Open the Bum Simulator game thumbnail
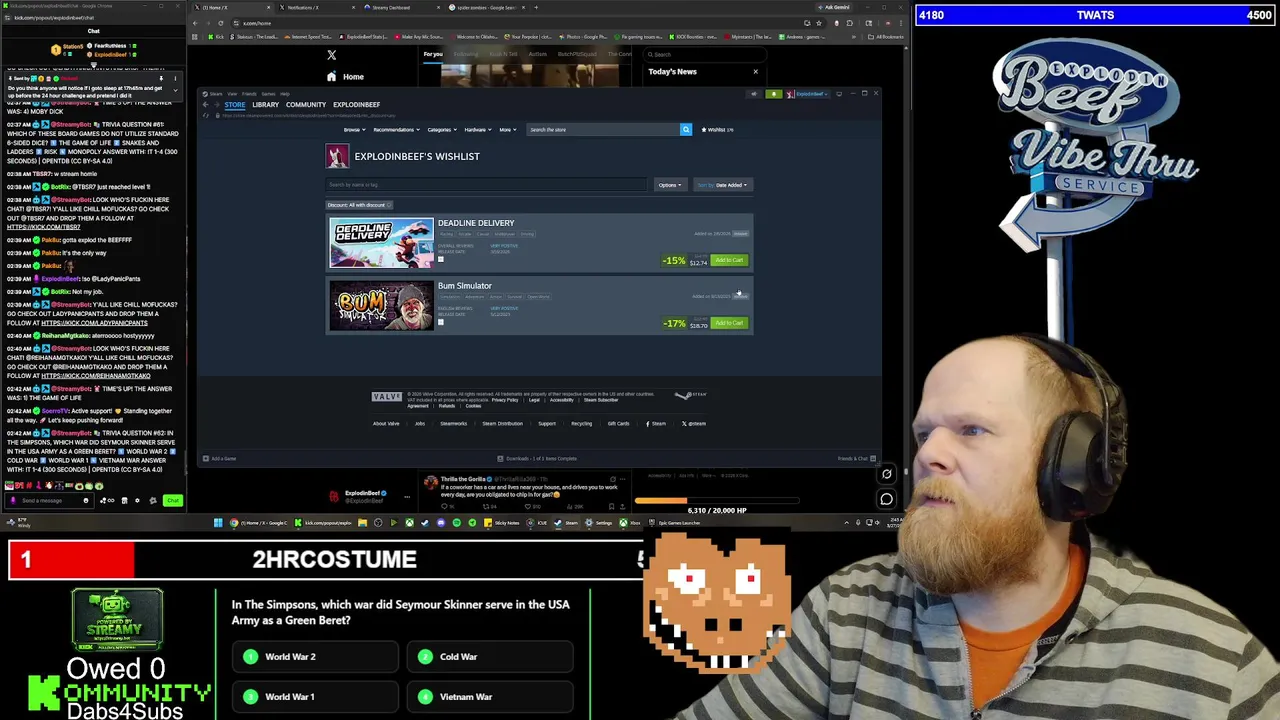 pos(381,306)
